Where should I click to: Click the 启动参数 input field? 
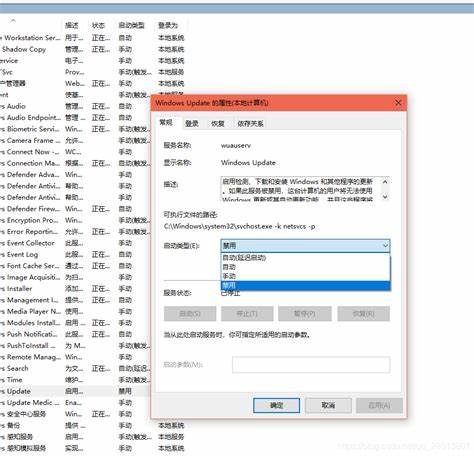[311, 365]
